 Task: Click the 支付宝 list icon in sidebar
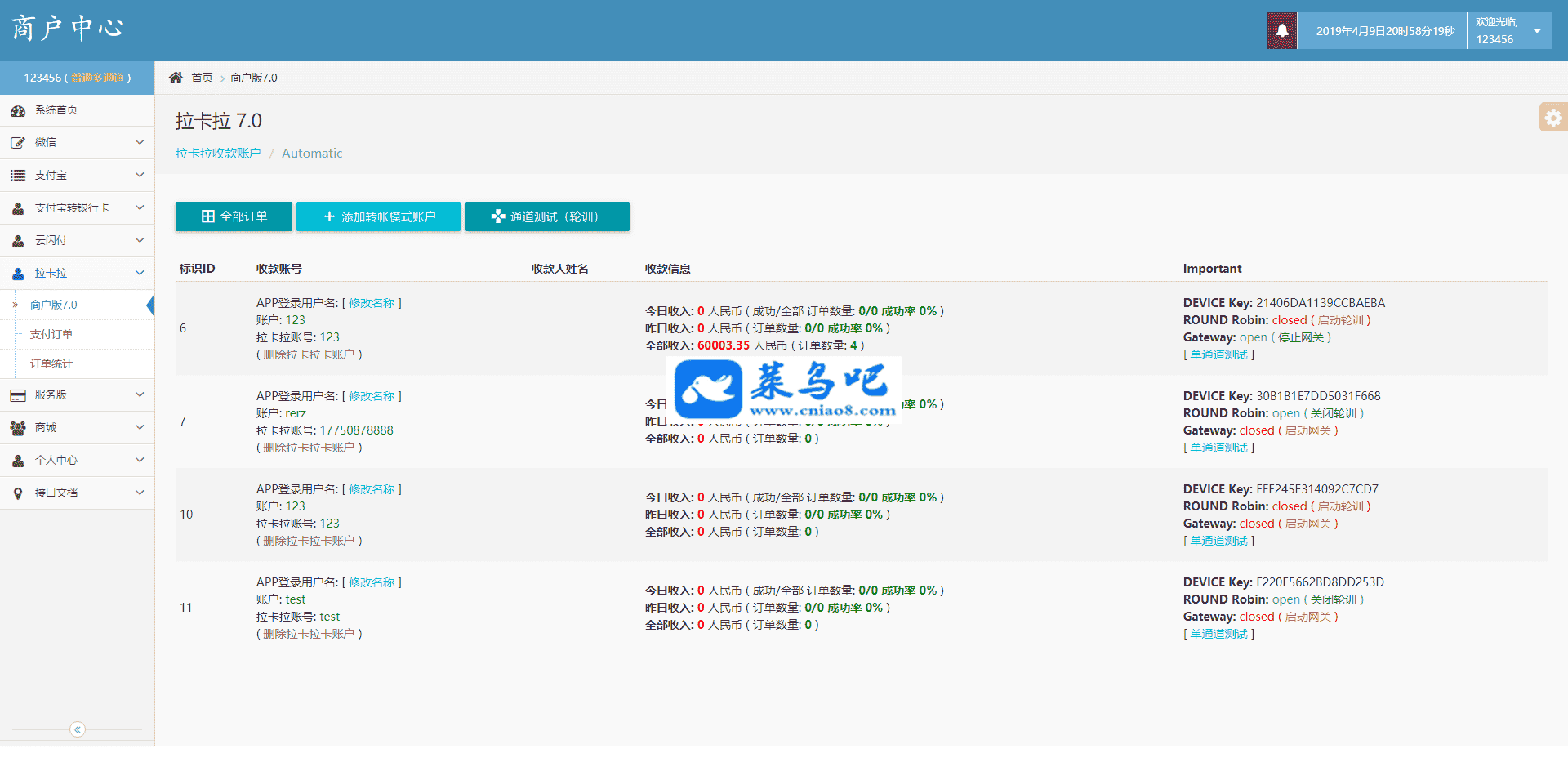tap(18, 176)
